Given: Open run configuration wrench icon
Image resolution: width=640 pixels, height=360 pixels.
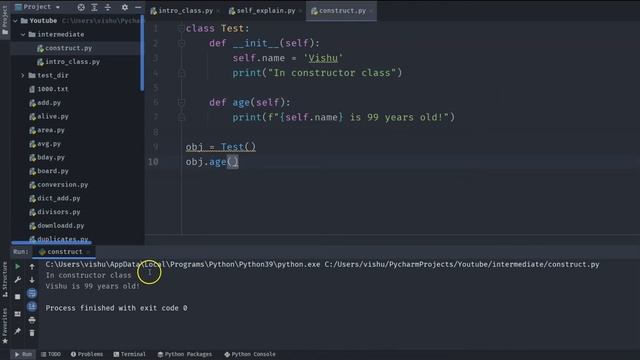Looking at the screenshot, I should click(x=18, y=280).
